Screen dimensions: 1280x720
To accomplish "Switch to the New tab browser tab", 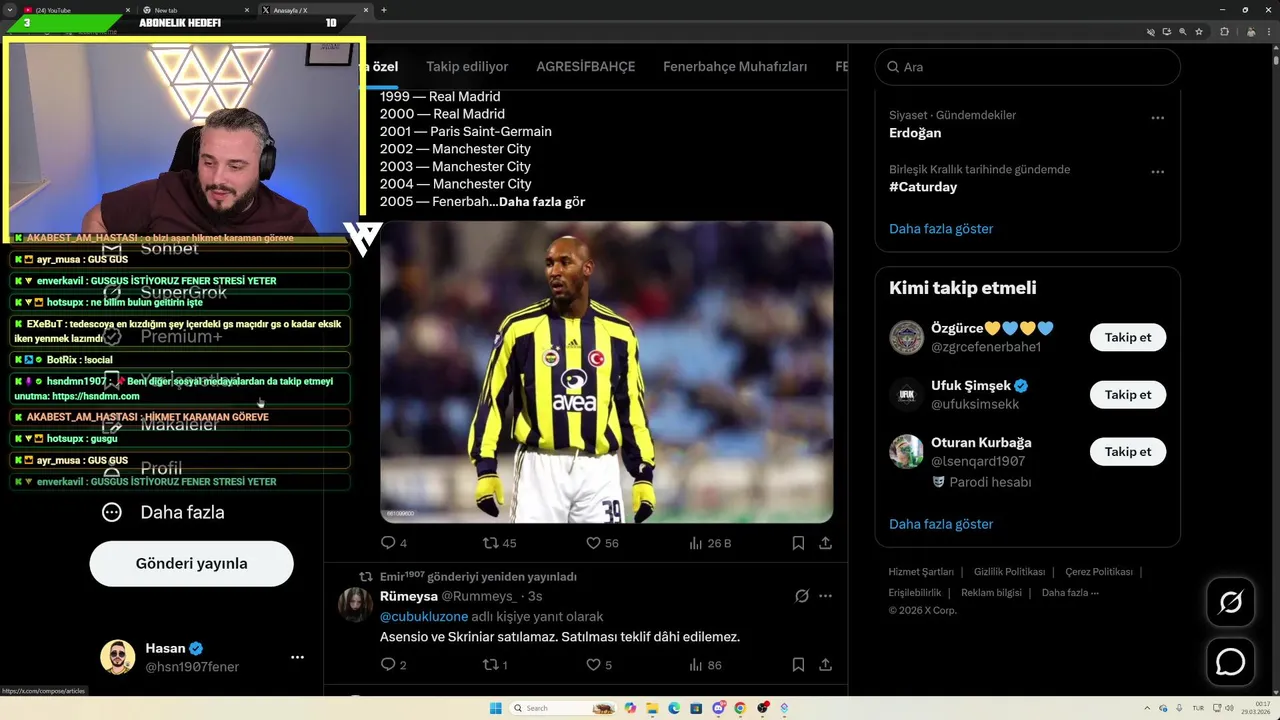I will click(195, 10).
